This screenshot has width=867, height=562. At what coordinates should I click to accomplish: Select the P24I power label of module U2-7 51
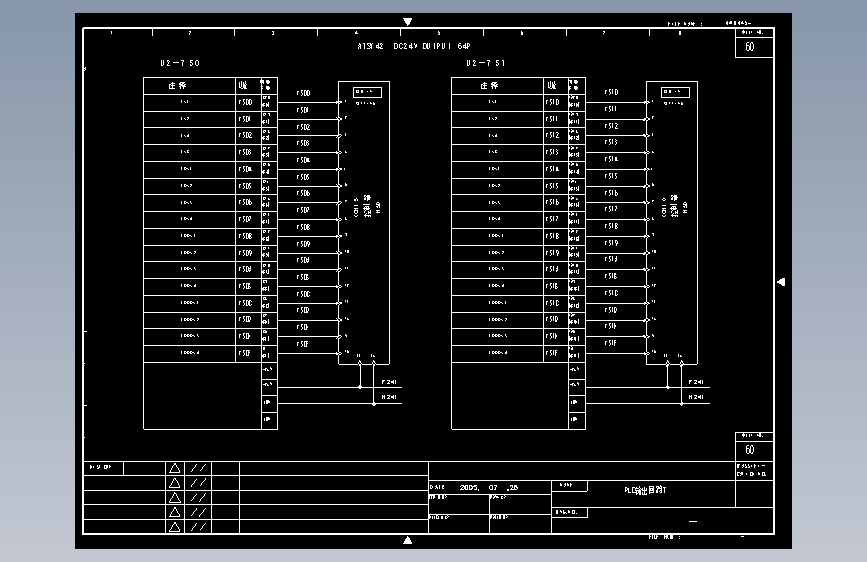[x=696, y=382]
